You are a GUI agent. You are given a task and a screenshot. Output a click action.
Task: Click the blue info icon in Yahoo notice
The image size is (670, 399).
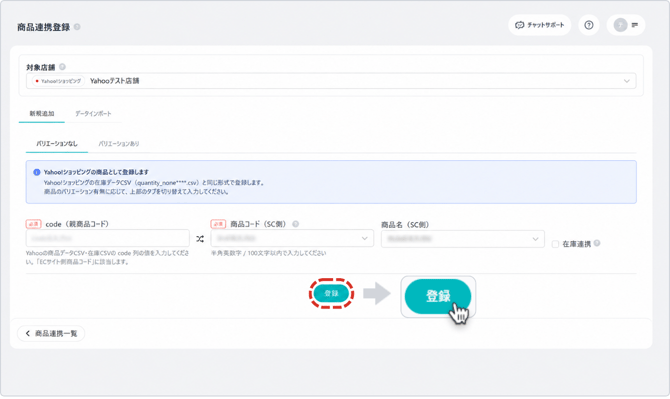37,172
